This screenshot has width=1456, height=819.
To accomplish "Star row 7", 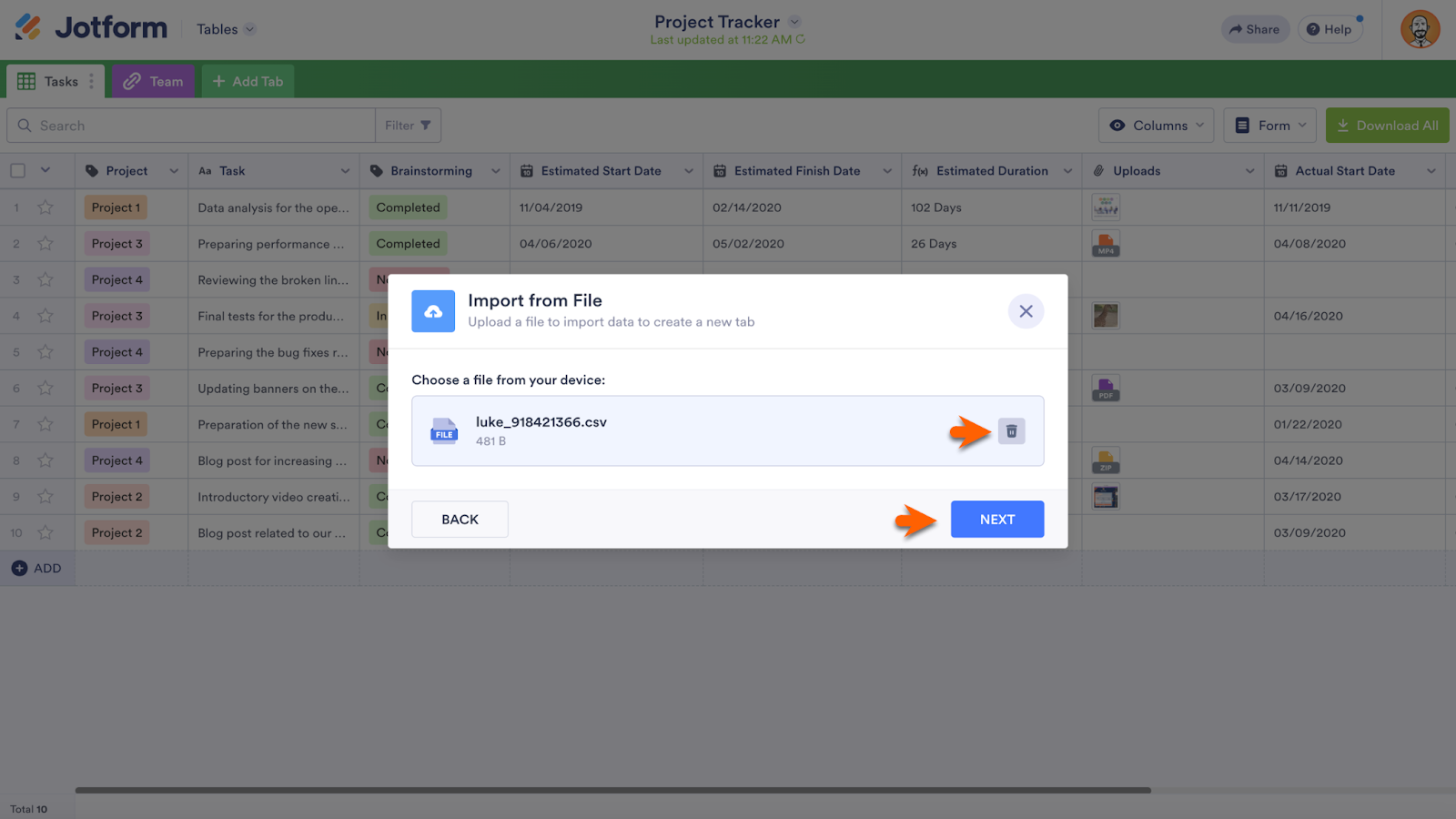I will (x=45, y=424).
